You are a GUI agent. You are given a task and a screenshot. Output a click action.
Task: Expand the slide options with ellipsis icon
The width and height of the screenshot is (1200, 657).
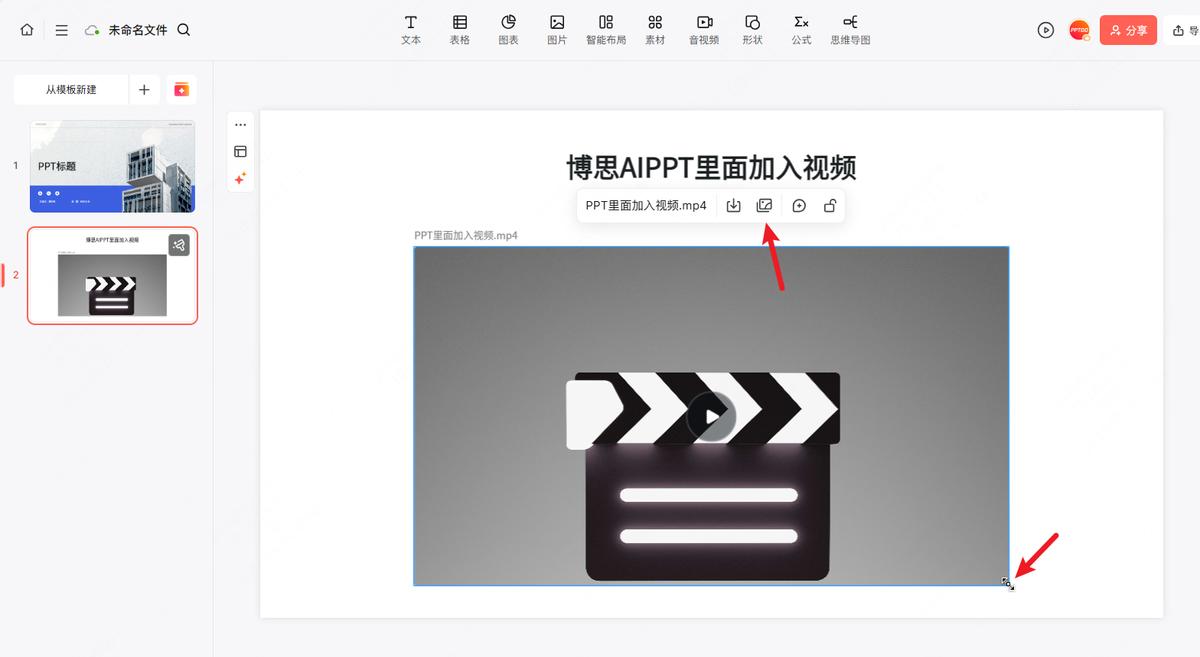coord(240,124)
